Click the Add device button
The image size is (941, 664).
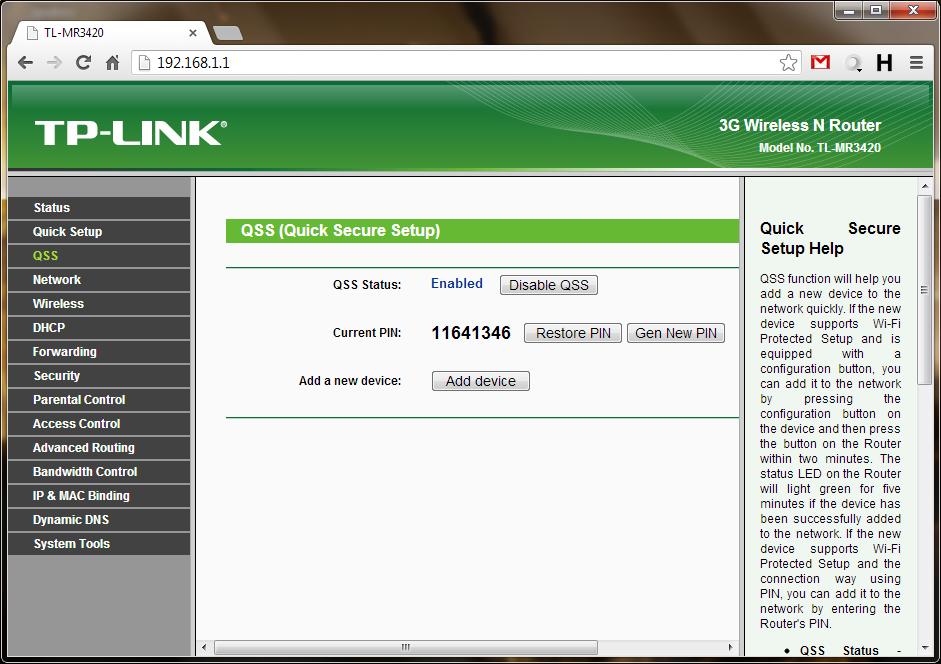pyautogui.click(x=480, y=381)
